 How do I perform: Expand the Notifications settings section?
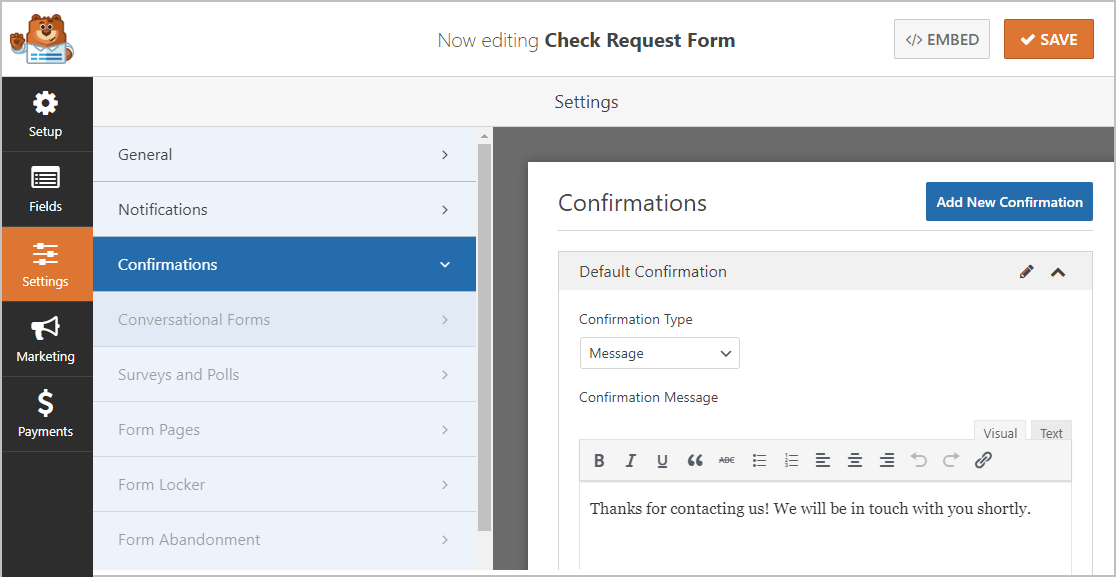(285, 209)
